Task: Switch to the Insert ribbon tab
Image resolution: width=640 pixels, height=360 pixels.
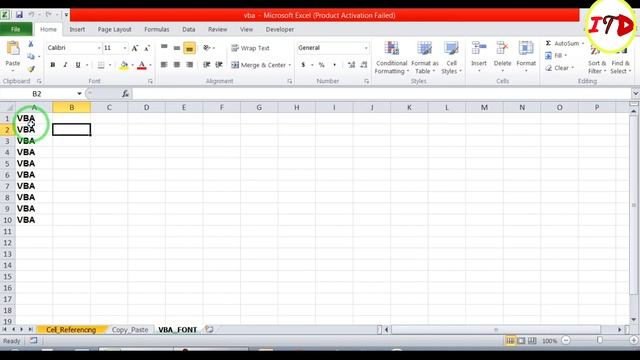Action: [77, 29]
